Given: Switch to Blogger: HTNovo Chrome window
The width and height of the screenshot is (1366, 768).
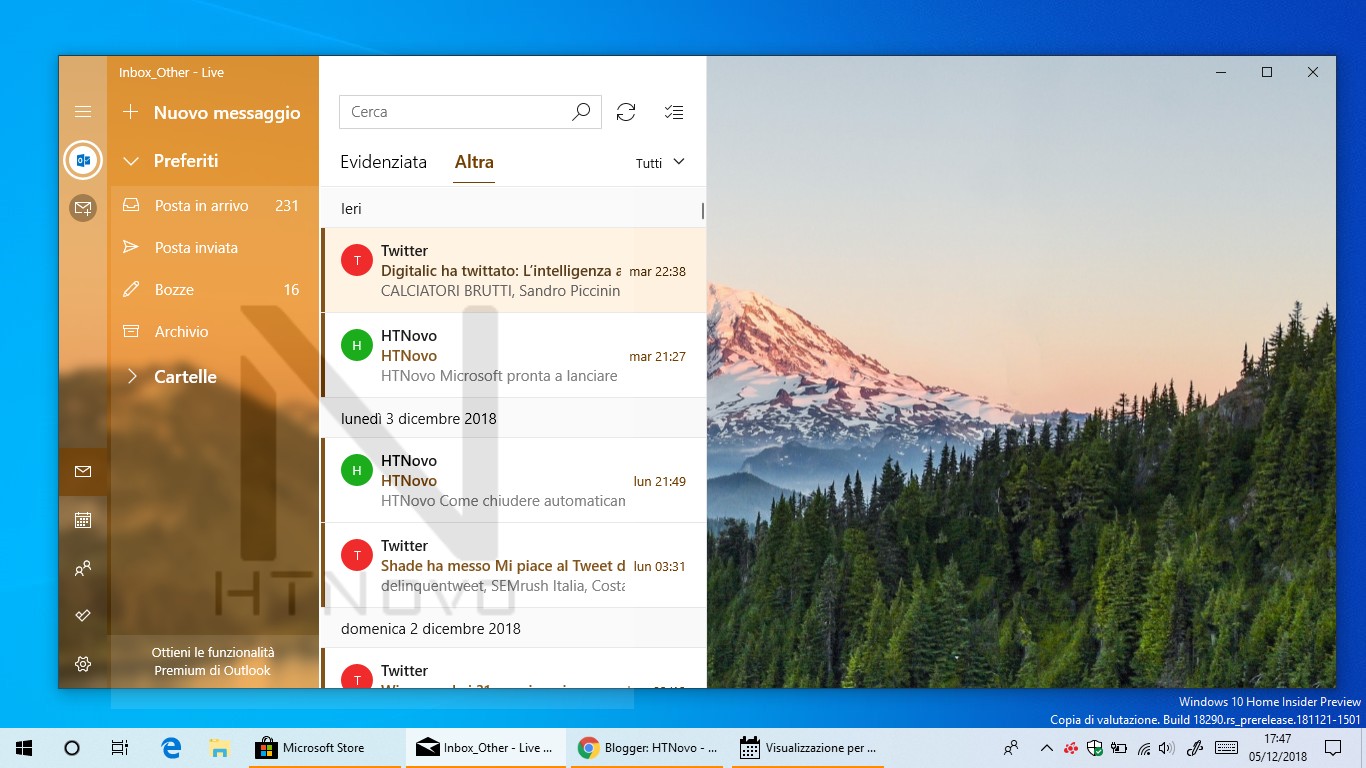Looking at the screenshot, I should 648,748.
